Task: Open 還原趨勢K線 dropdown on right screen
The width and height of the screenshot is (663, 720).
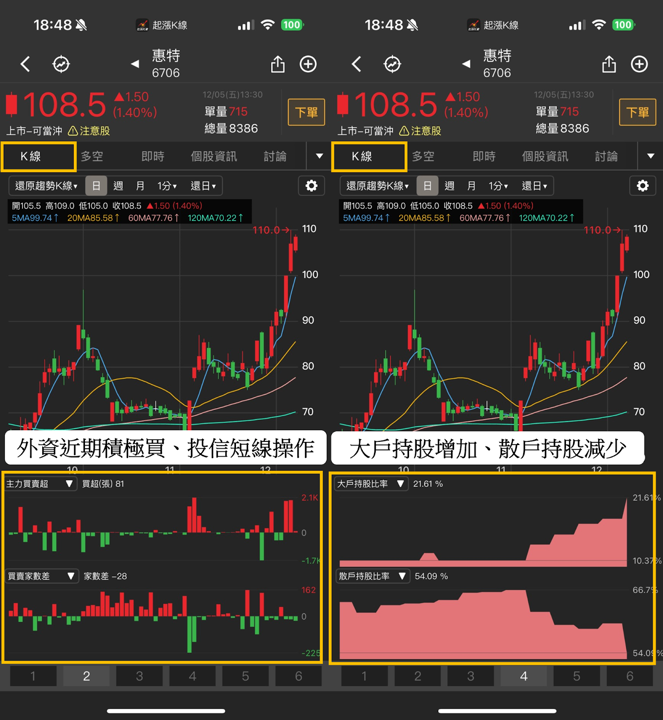Action: coord(377,186)
